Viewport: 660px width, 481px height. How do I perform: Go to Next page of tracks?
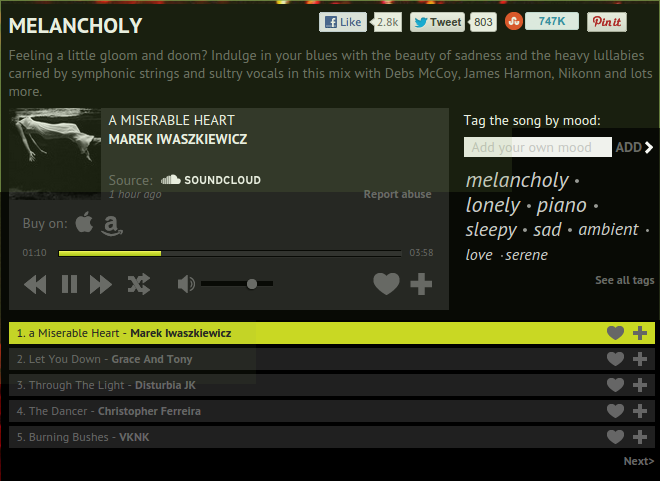[639, 461]
